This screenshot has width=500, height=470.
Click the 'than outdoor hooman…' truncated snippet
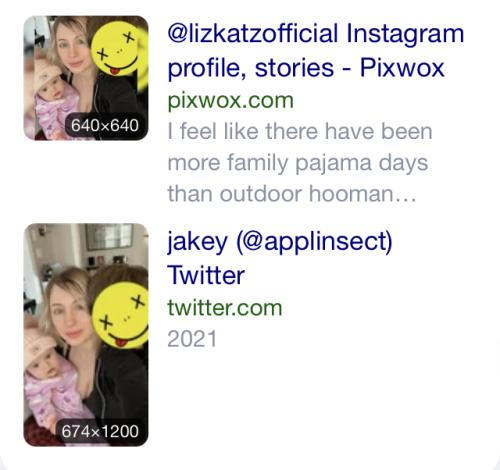(292, 194)
